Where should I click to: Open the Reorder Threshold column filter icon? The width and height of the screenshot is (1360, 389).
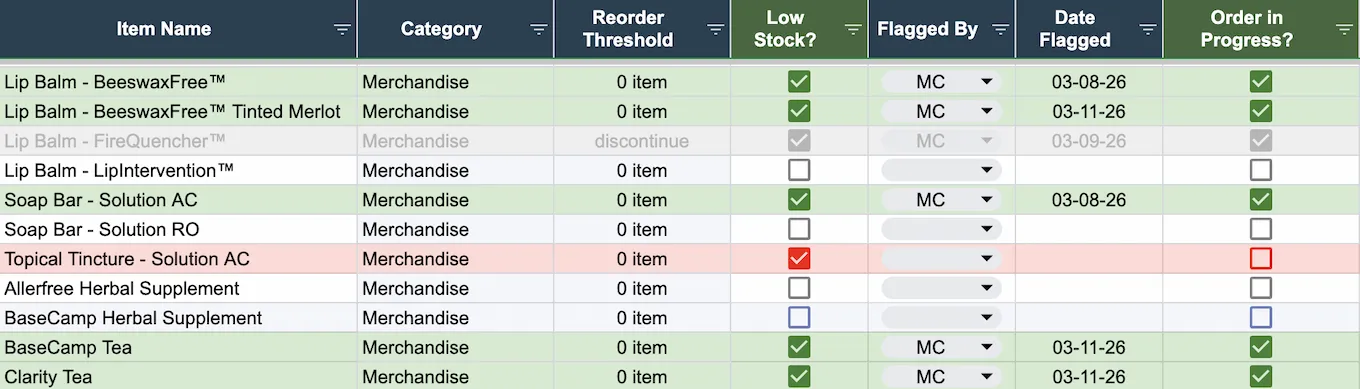[716, 29]
